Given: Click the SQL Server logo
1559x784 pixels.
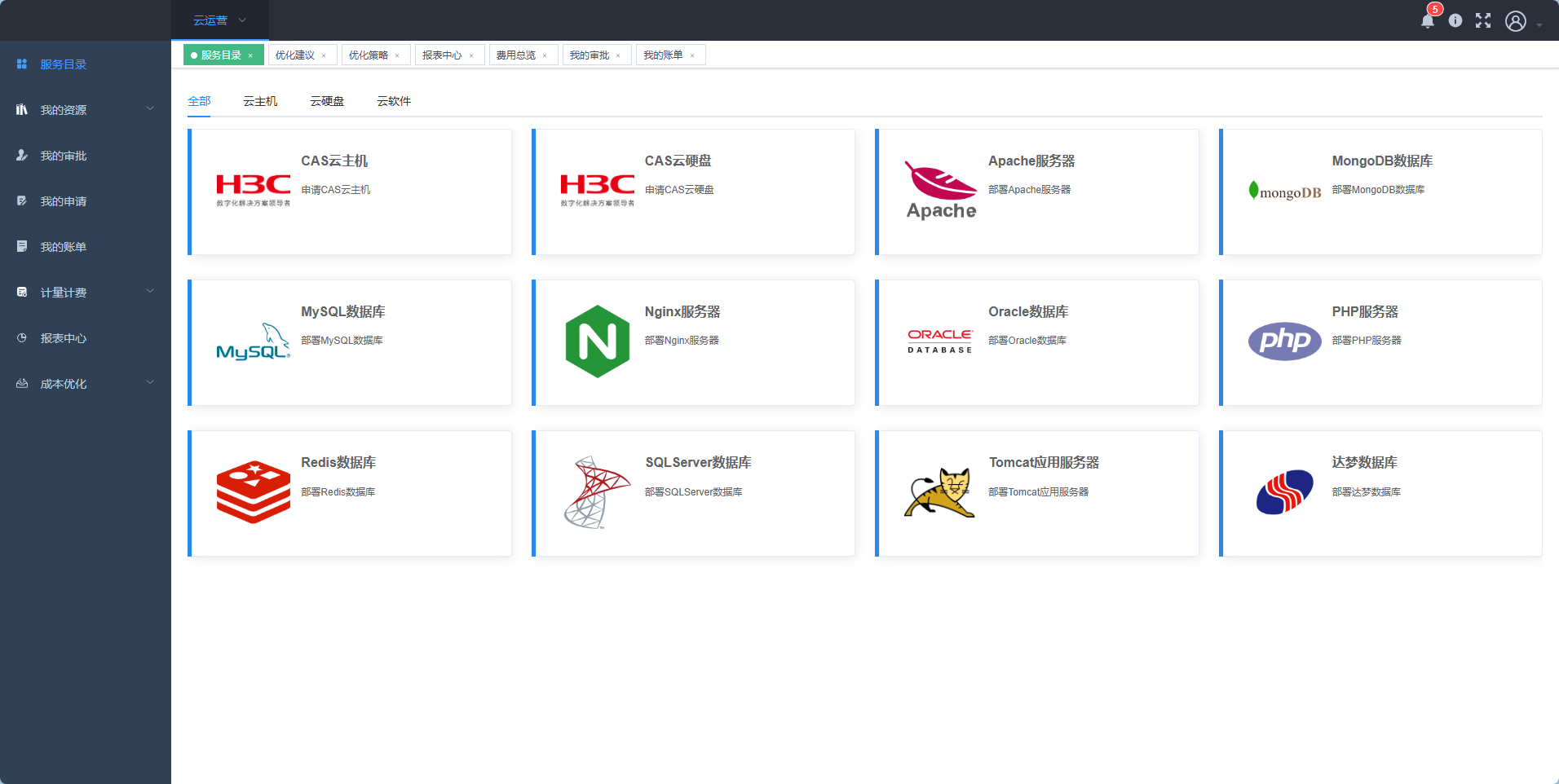Looking at the screenshot, I should pyautogui.click(x=598, y=492).
